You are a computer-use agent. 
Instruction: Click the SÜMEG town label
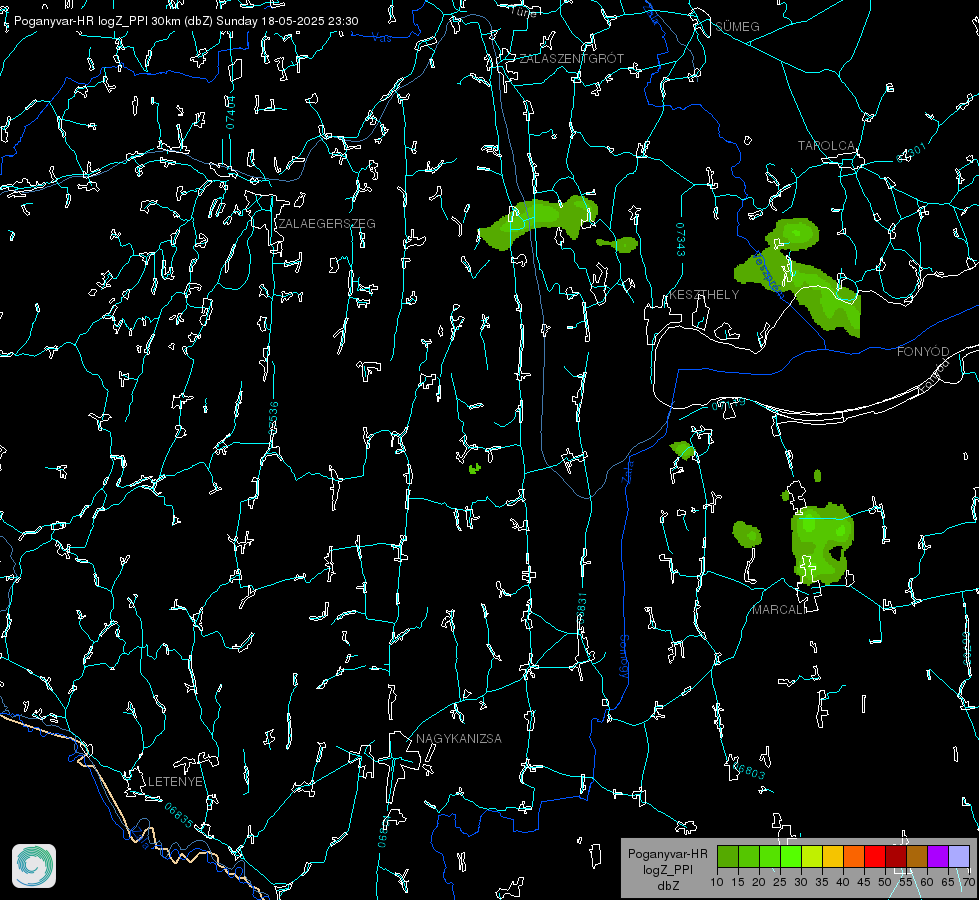coord(737,26)
